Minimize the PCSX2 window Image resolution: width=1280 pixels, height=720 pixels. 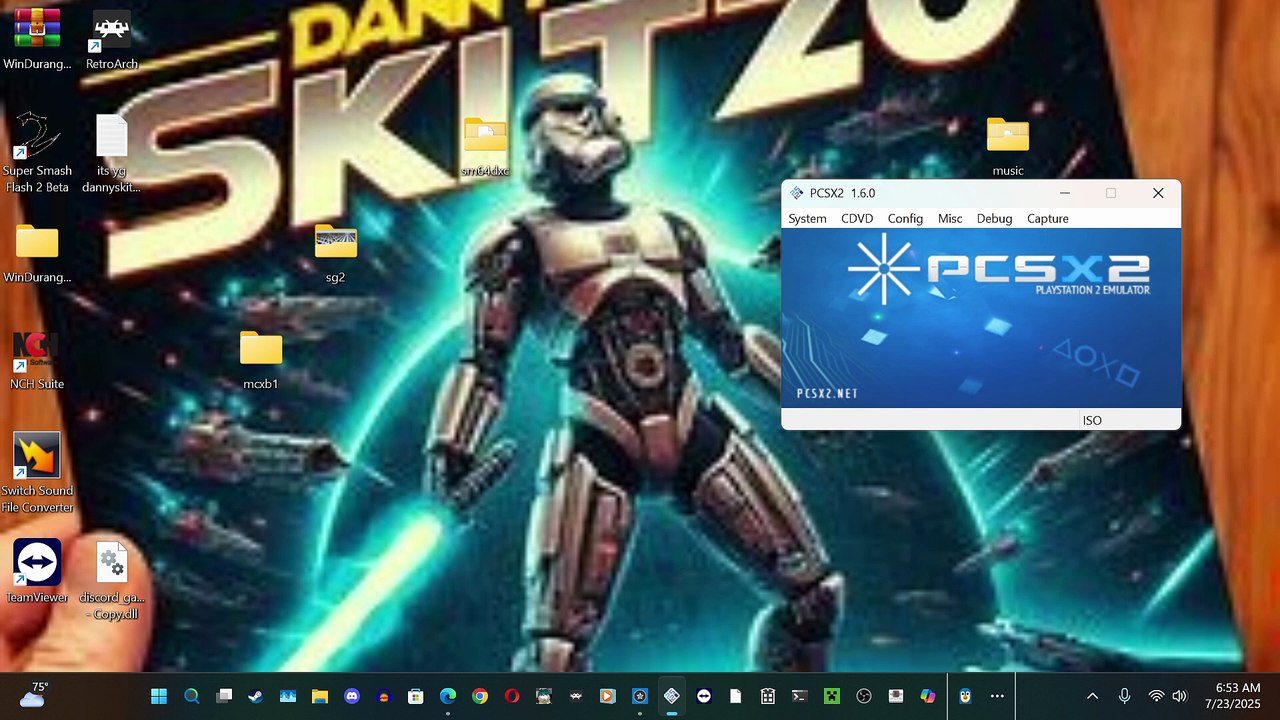click(1064, 193)
